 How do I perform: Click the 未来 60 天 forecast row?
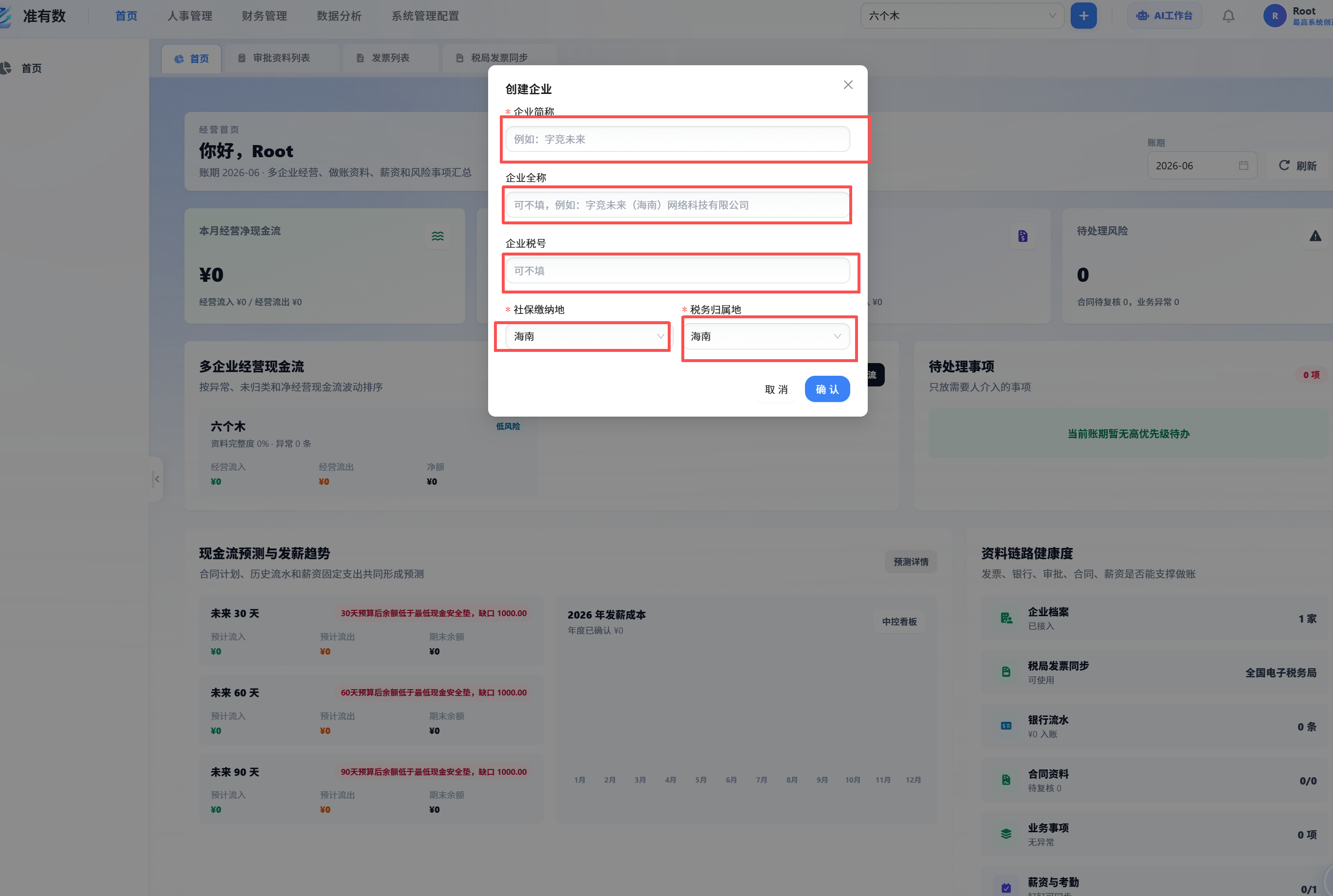371,710
